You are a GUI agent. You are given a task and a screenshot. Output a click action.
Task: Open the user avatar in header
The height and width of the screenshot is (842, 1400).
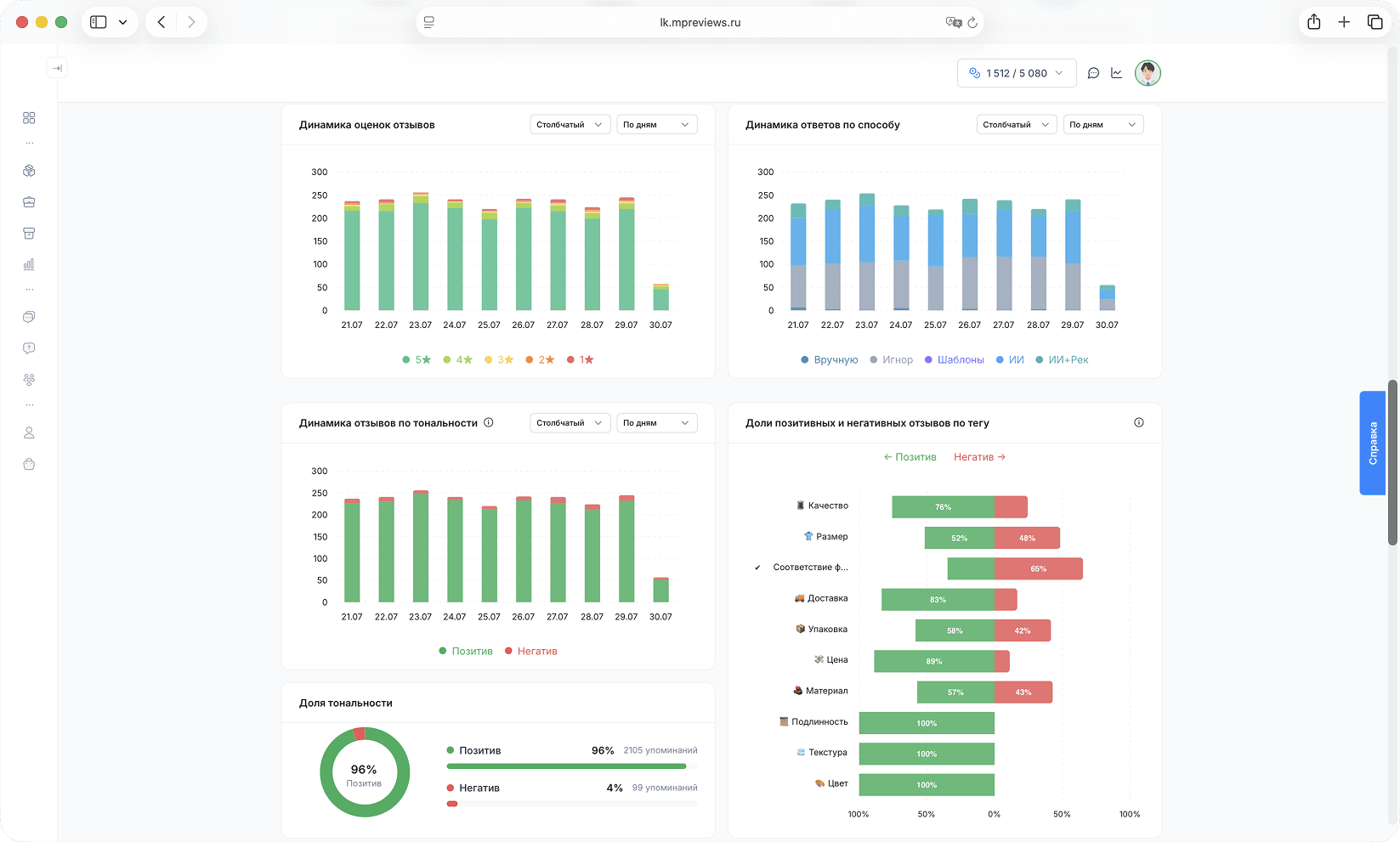pyautogui.click(x=1148, y=73)
